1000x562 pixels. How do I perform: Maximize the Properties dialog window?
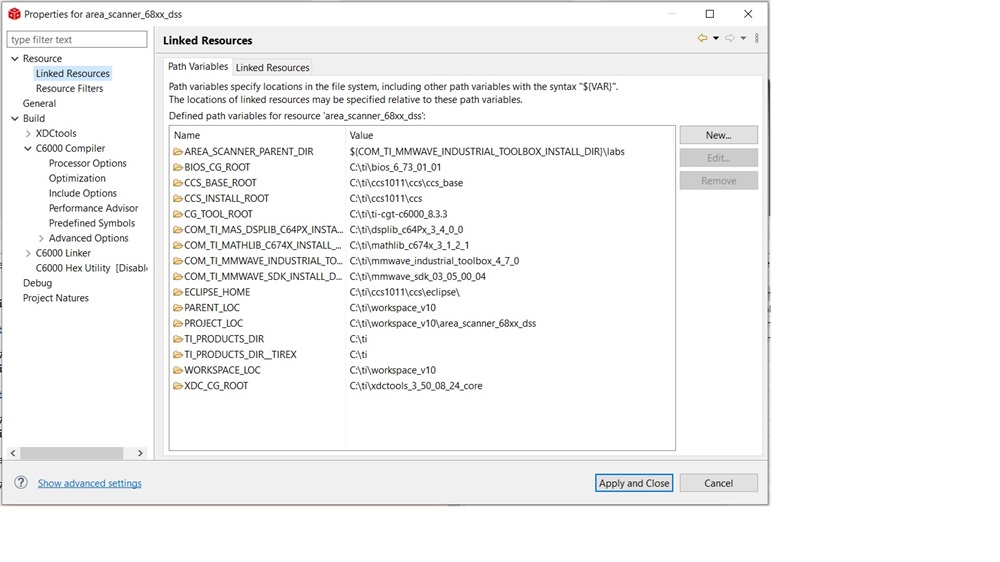point(709,13)
